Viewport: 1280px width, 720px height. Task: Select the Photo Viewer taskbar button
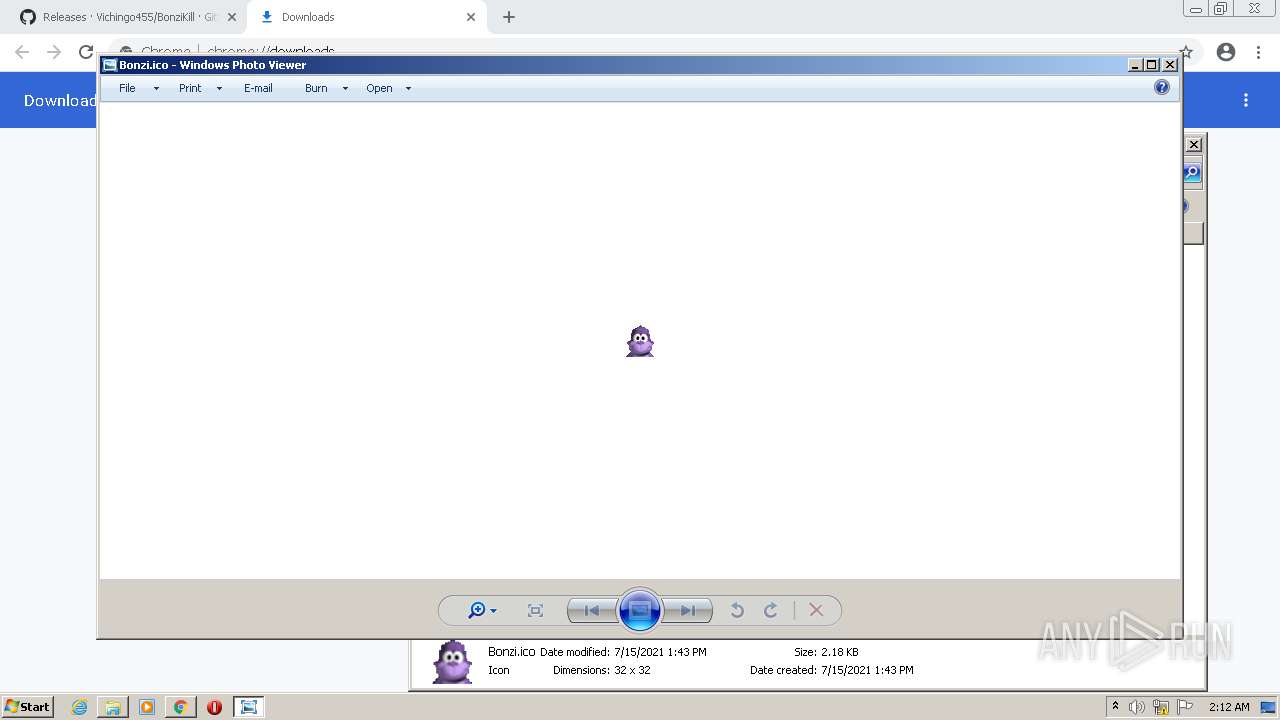249,707
